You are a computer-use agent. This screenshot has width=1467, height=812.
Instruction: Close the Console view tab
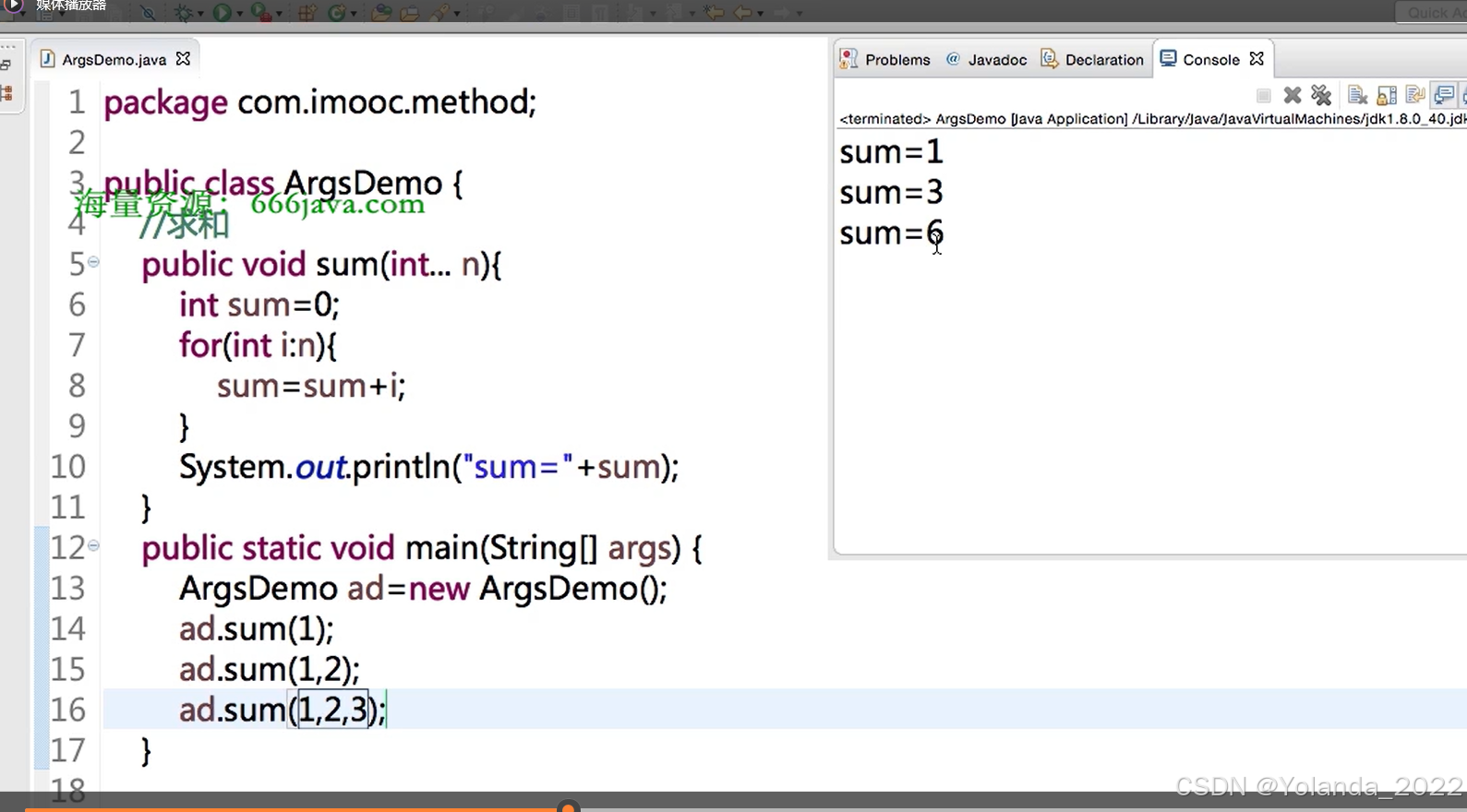tap(1257, 58)
